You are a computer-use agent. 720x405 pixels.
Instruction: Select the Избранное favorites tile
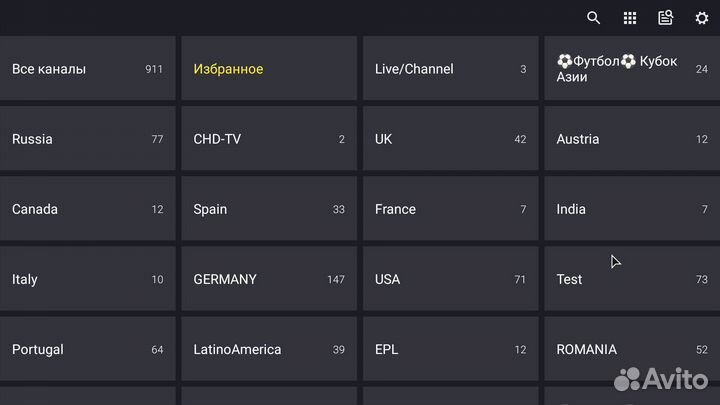pyautogui.click(x=268, y=69)
